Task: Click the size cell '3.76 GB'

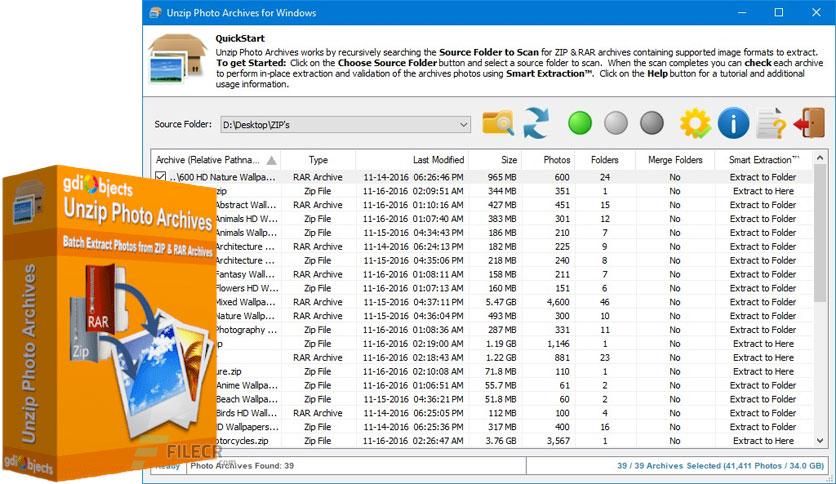Action: click(x=501, y=441)
